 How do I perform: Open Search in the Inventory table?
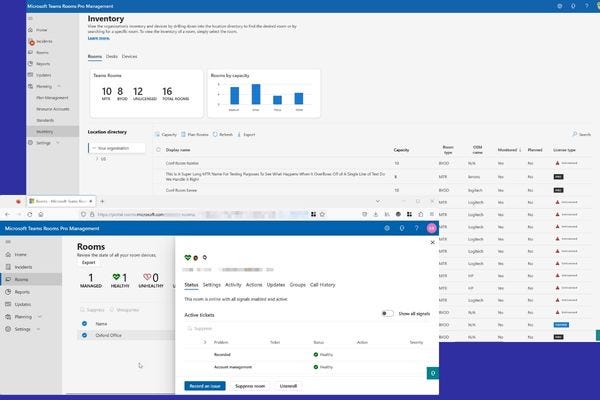click(582, 134)
